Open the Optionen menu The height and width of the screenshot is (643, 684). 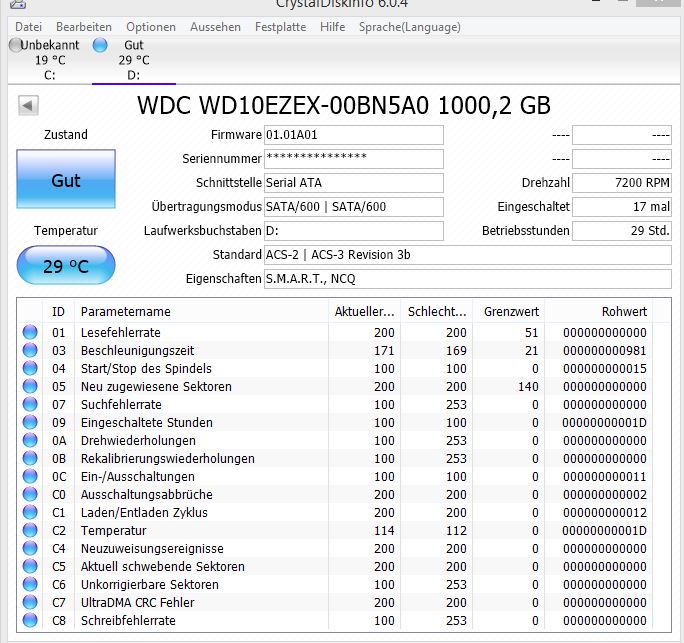pos(151,27)
